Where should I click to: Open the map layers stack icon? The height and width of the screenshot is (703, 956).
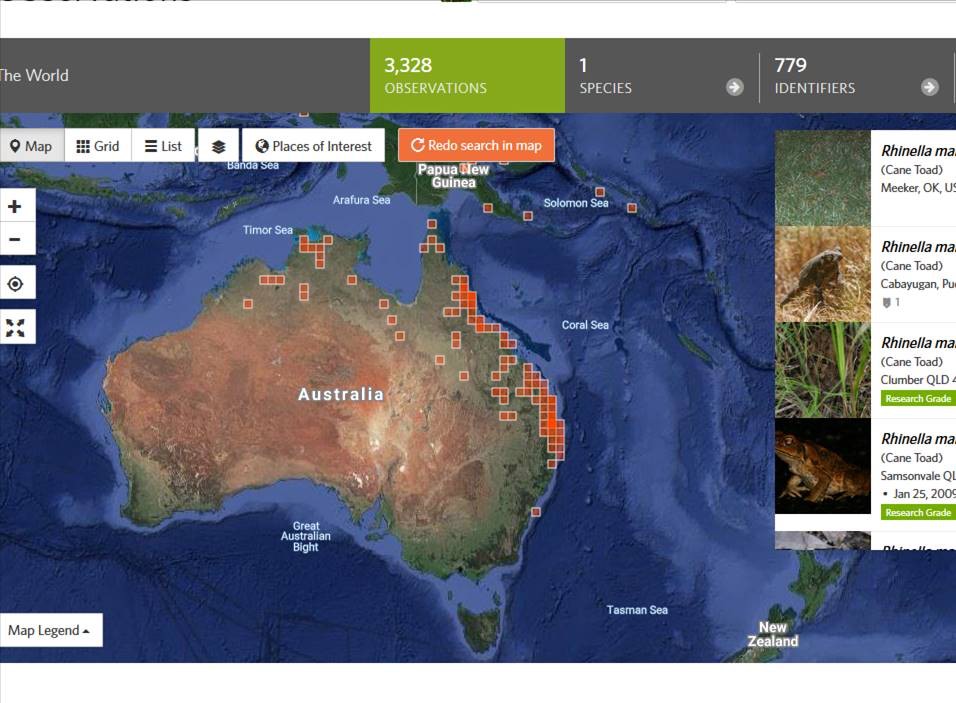coord(219,146)
